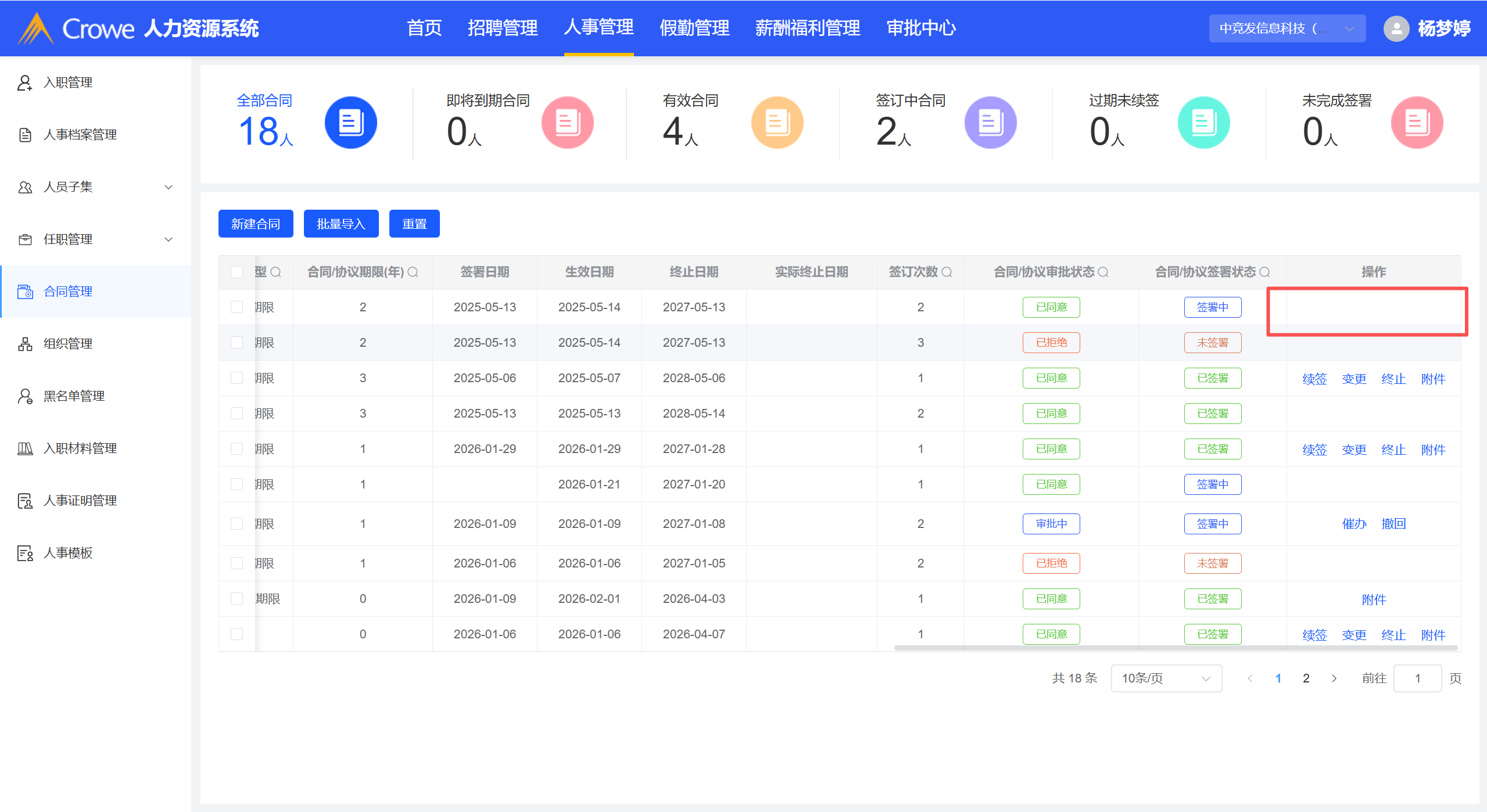Click search icon beside 签订次数 column header
1487x812 pixels.
pyautogui.click(x=947, y=272)
